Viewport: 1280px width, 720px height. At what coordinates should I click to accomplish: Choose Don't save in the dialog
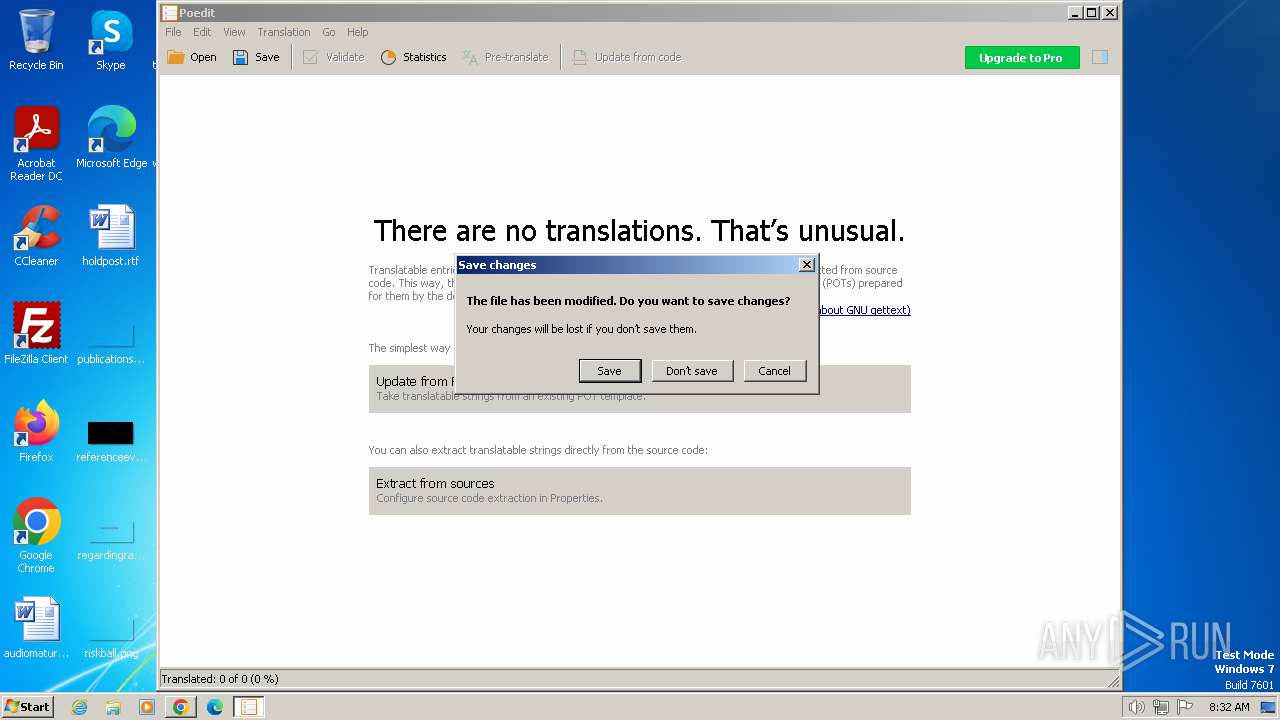(692, 371)
